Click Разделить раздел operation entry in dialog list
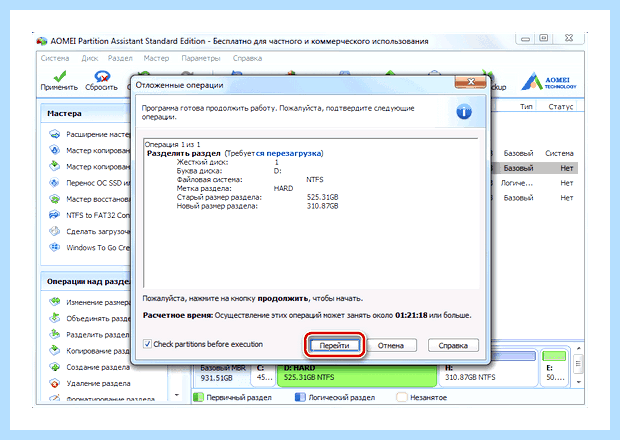620x440 pixels. (x=183, y=153)
